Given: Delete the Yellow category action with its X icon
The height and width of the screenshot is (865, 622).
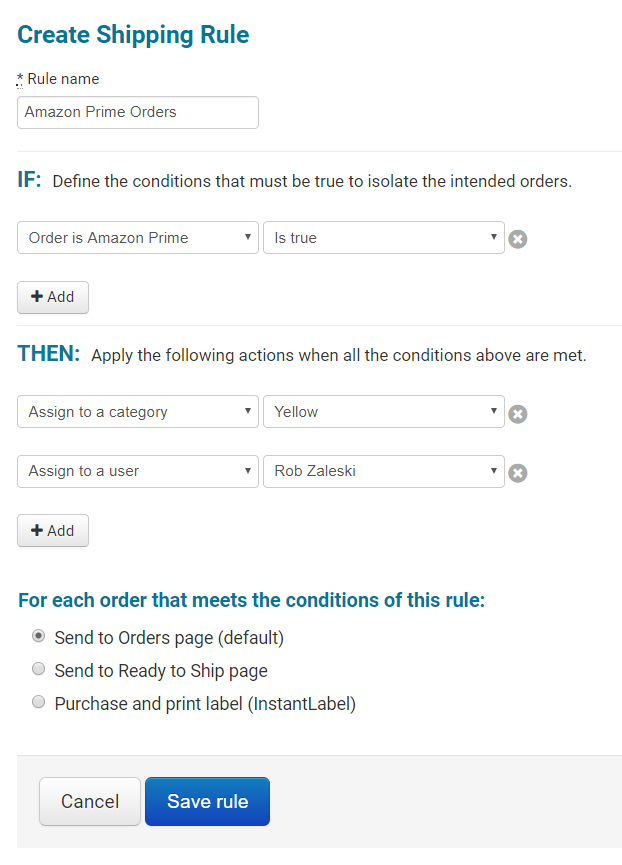Looking at the screenshot, I should click(517, 412).
